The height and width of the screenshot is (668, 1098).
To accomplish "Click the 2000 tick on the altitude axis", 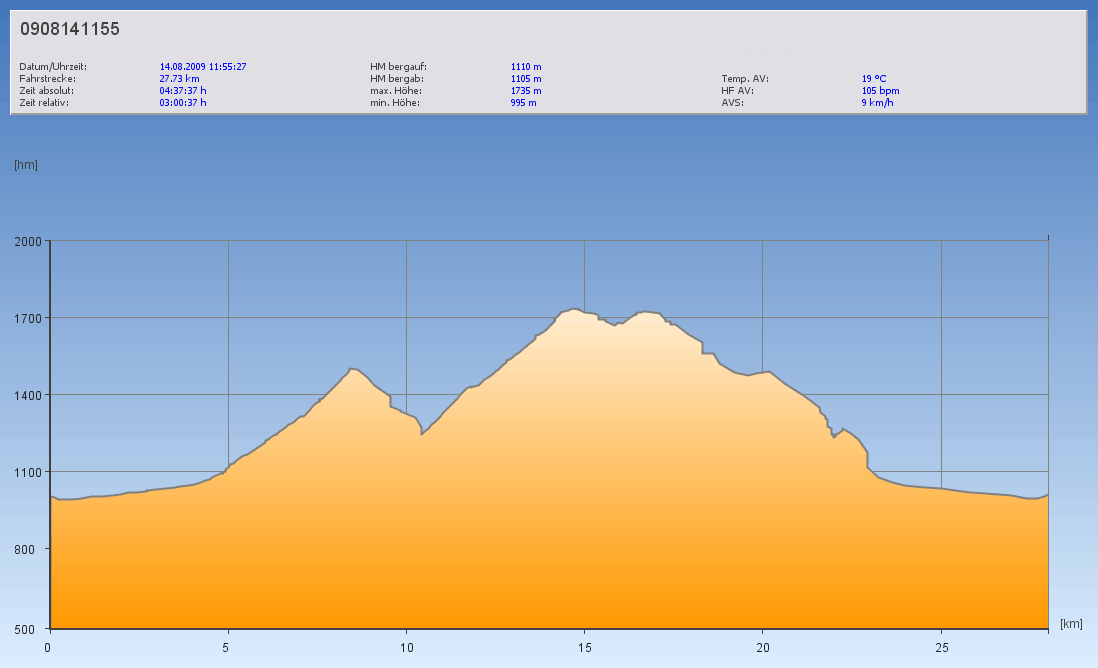I will tap(26, 242).
